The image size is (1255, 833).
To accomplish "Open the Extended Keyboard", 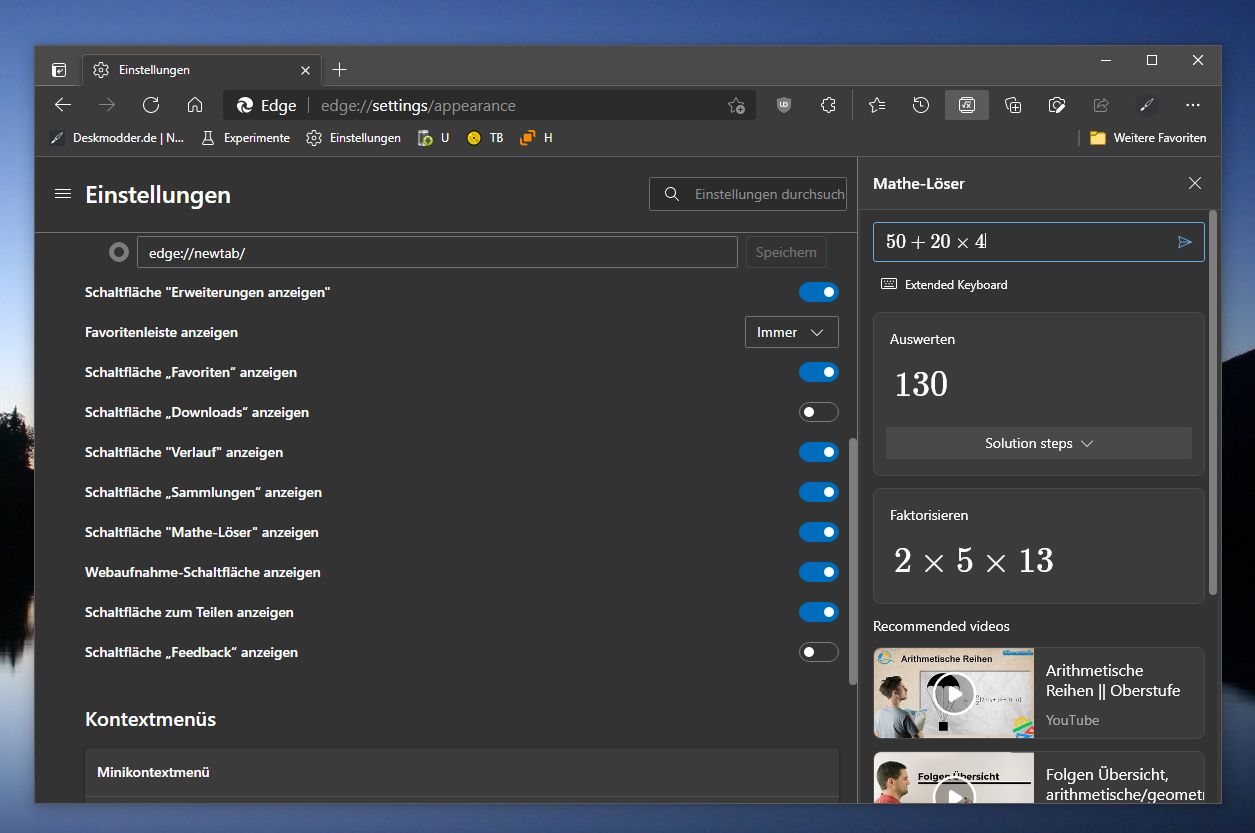I will 944,285.
